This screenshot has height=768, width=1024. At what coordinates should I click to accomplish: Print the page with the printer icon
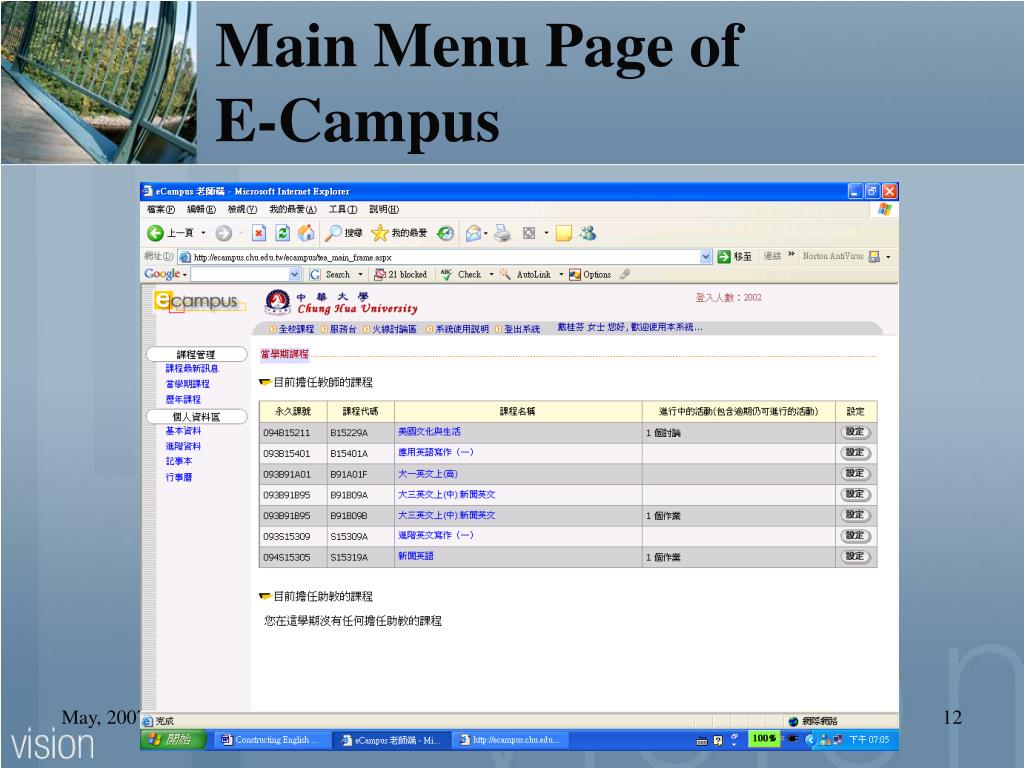502,233
